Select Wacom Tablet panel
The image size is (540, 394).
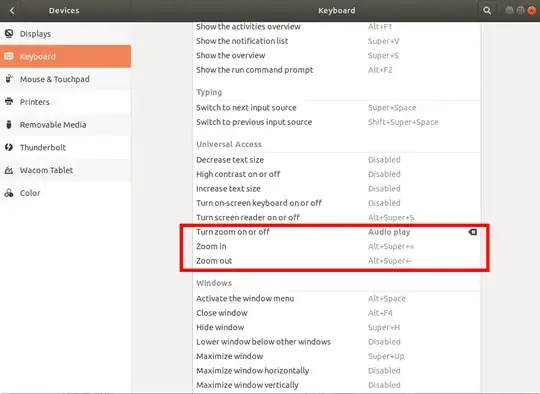click(65, 170)
